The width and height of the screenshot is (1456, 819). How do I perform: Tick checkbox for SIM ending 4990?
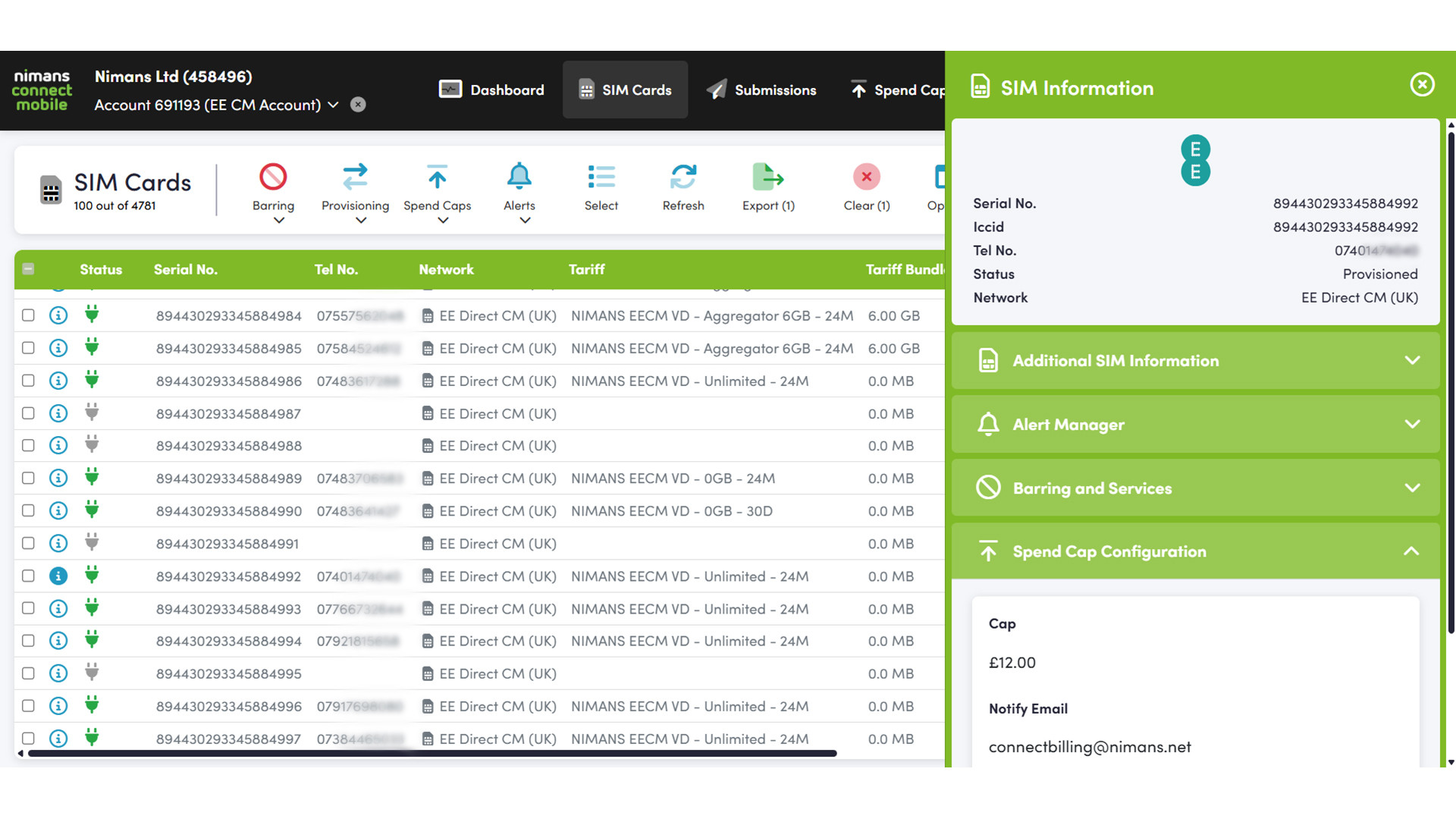(28, 511)
